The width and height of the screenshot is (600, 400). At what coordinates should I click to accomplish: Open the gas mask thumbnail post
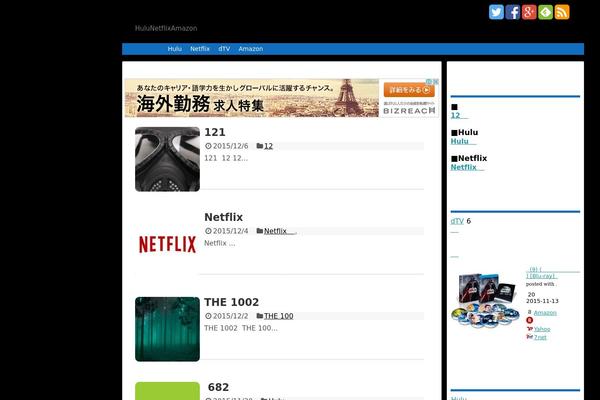pos(167,159)
